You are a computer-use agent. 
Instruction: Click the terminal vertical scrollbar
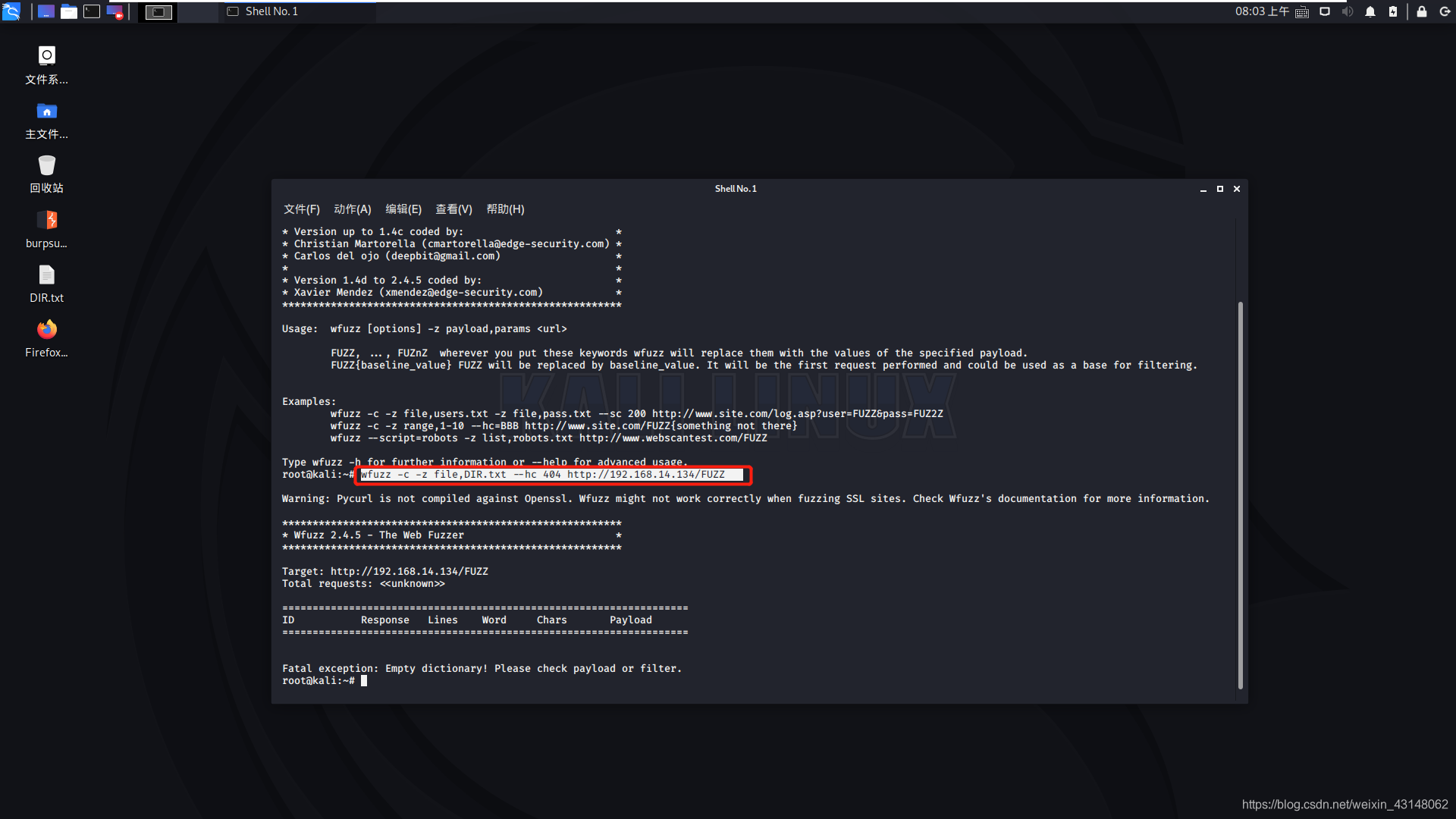point(1241,495)
